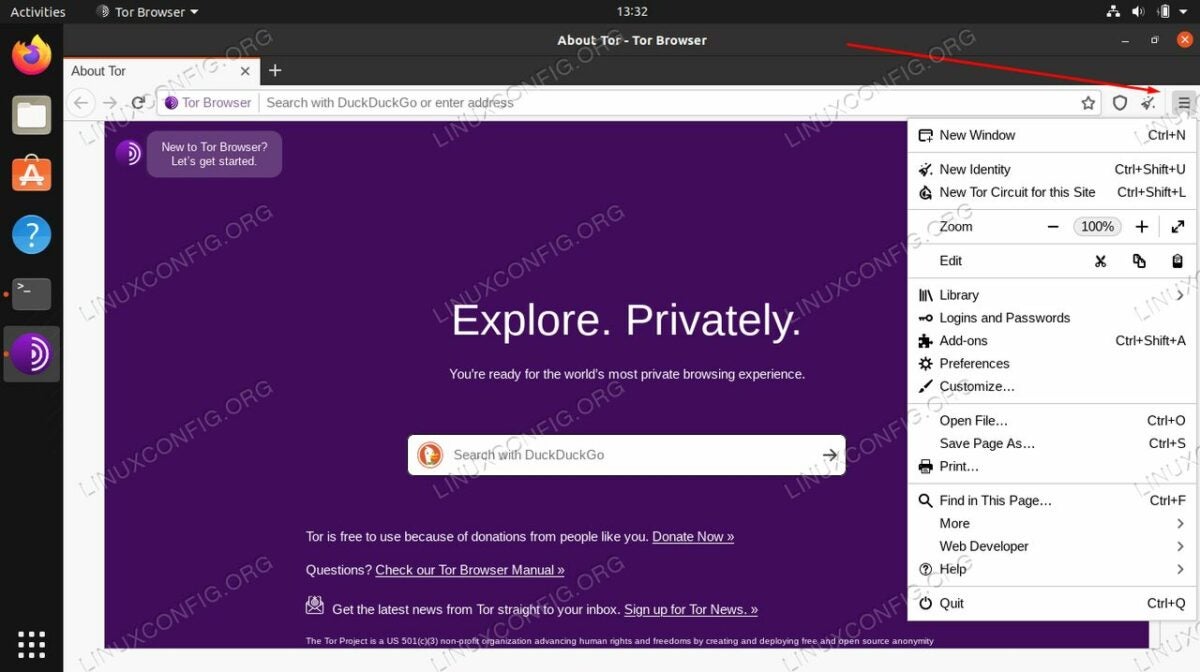
Task: Click the New to Tor Browser onboarding bubble
Action: pyautogui.click(x=214, y=154)
